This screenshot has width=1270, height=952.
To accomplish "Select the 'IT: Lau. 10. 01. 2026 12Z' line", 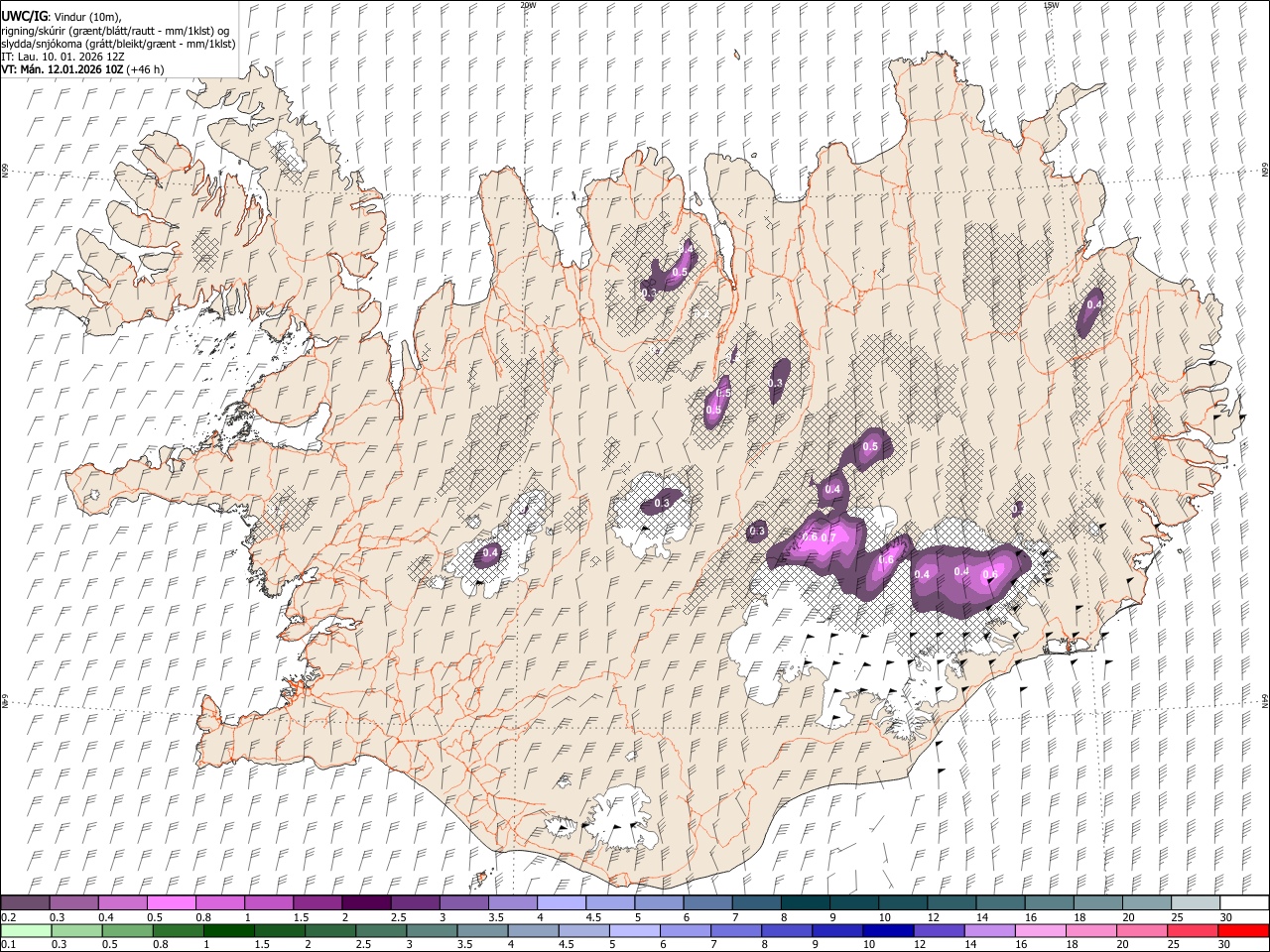I will (x=63, y=57).
